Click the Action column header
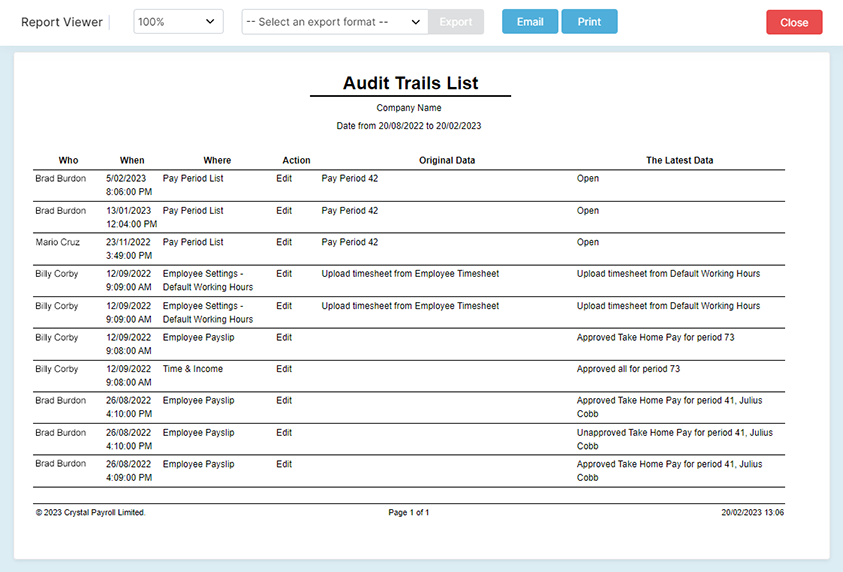This screenshot has width=843, height=572. click(x=296, y=160)
